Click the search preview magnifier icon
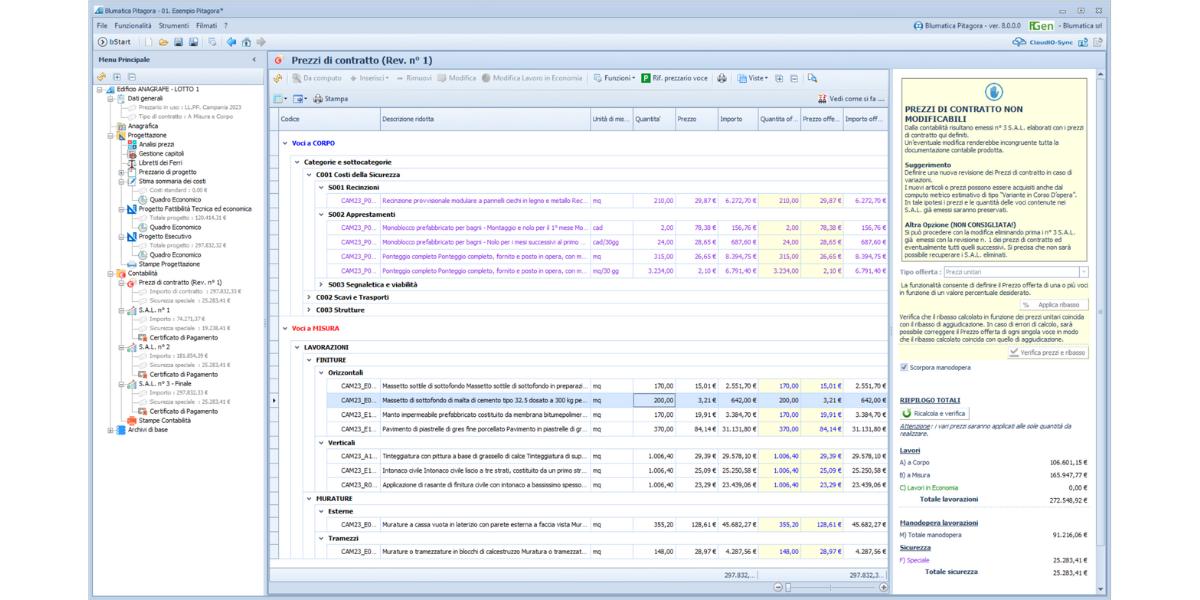 click(813, 78)
